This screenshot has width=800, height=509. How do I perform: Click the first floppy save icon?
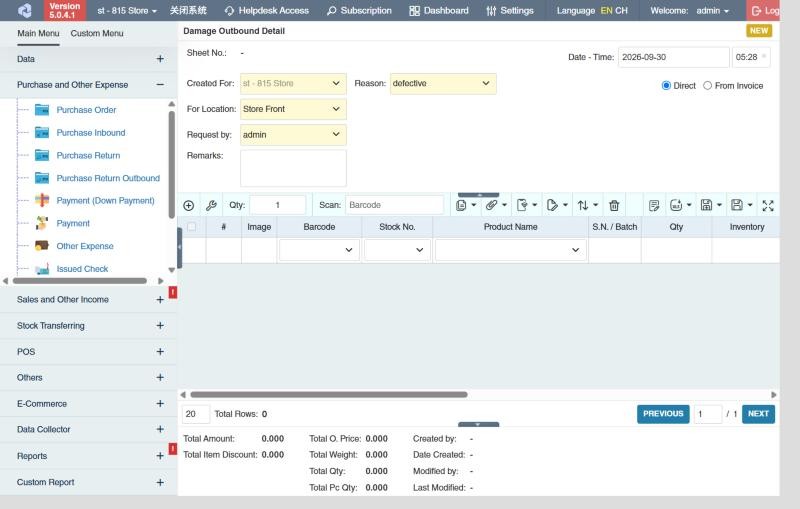706,205
